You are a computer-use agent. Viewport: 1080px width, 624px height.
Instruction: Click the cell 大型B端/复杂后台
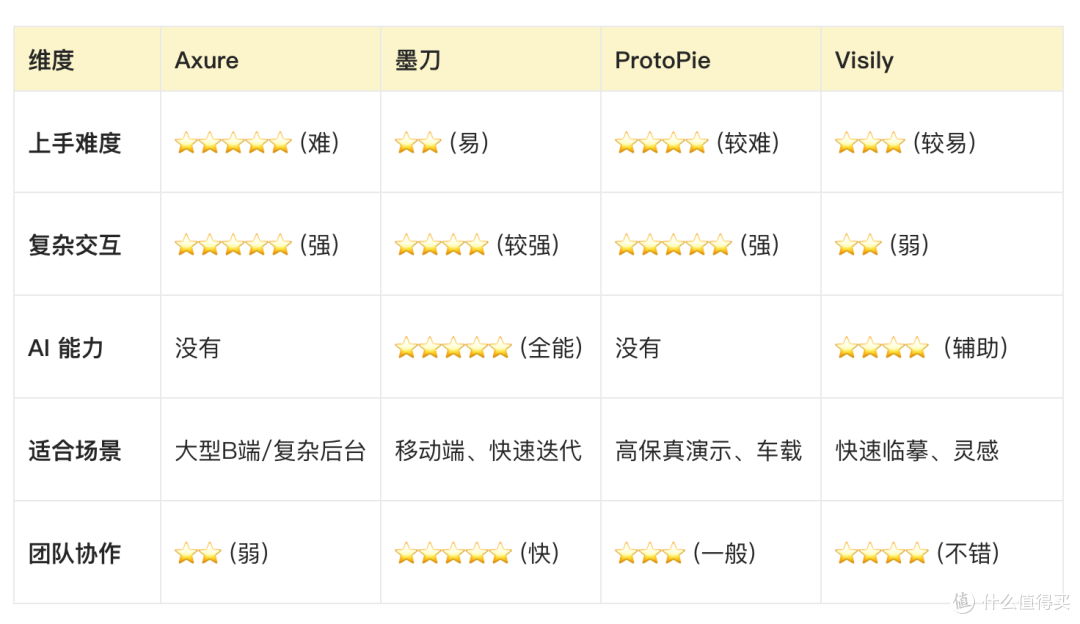point(270,451)
